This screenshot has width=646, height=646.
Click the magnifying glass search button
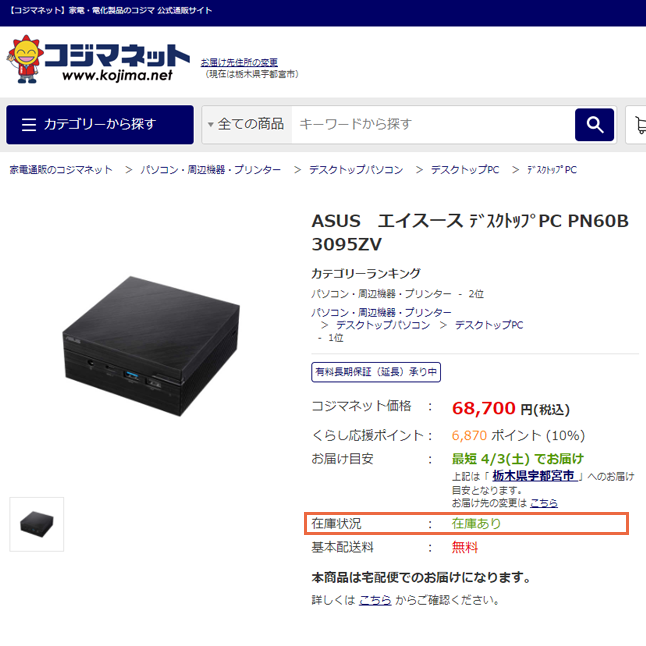pos(594,124)
